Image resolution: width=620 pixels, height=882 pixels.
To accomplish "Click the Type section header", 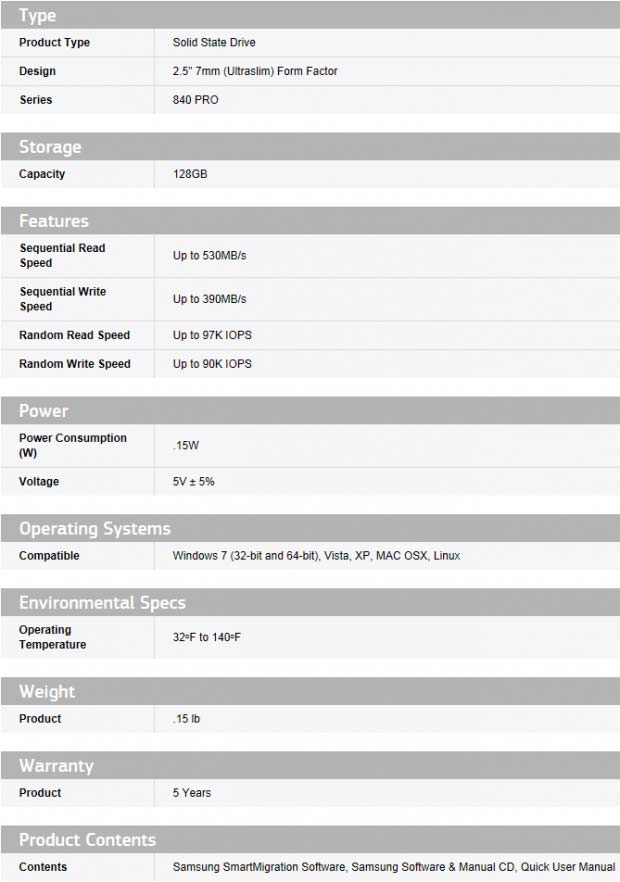I will click(x=38, y=15).
